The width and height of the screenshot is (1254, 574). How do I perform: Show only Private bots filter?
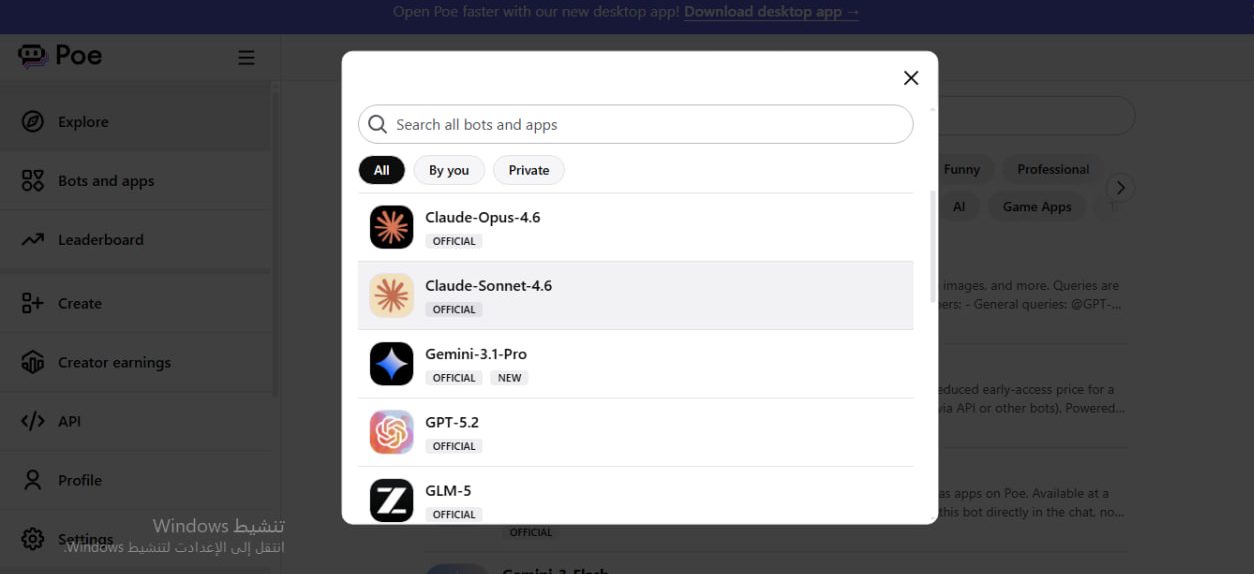coord(528,170)
